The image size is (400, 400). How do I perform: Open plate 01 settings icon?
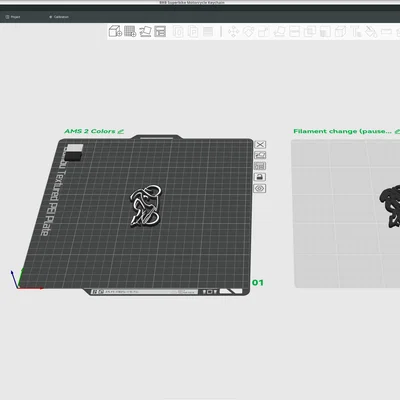coord(260,188)
